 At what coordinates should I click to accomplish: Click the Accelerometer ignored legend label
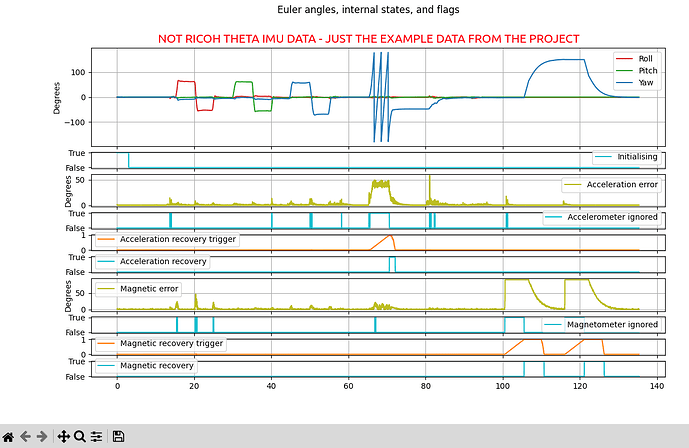pos(612,217)
